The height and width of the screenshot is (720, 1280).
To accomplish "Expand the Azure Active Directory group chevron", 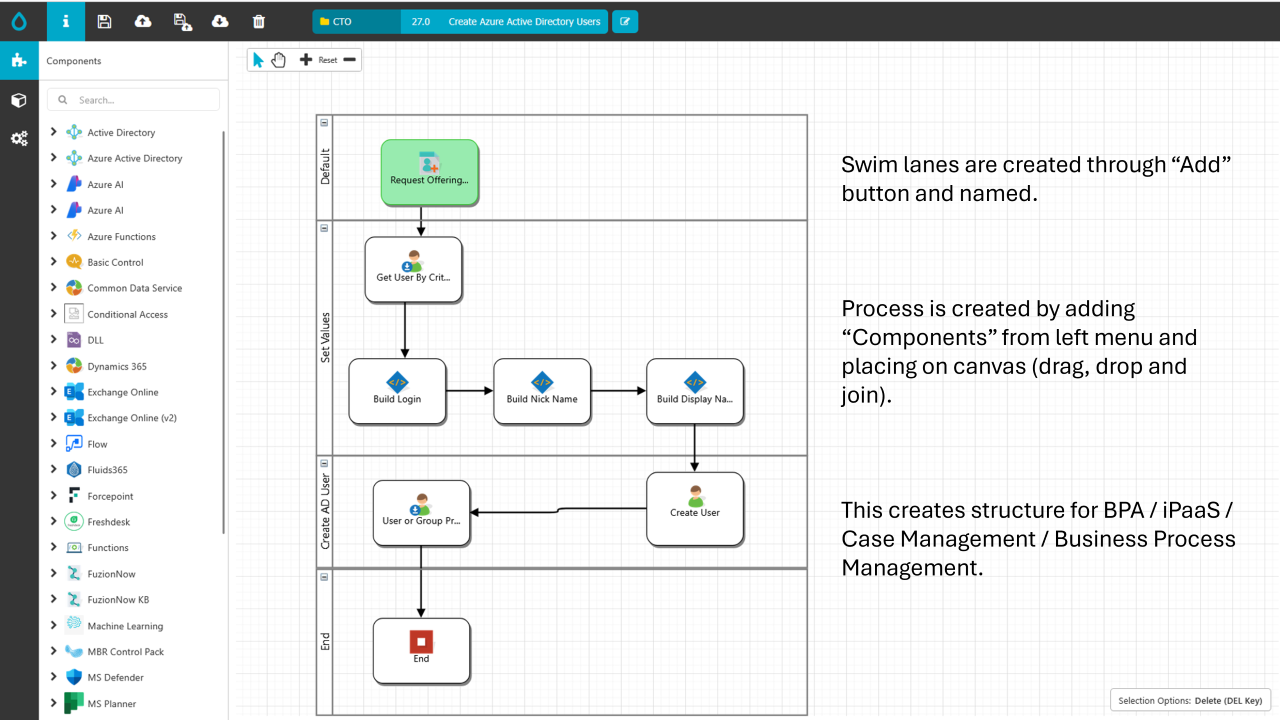I will (54, 158).
